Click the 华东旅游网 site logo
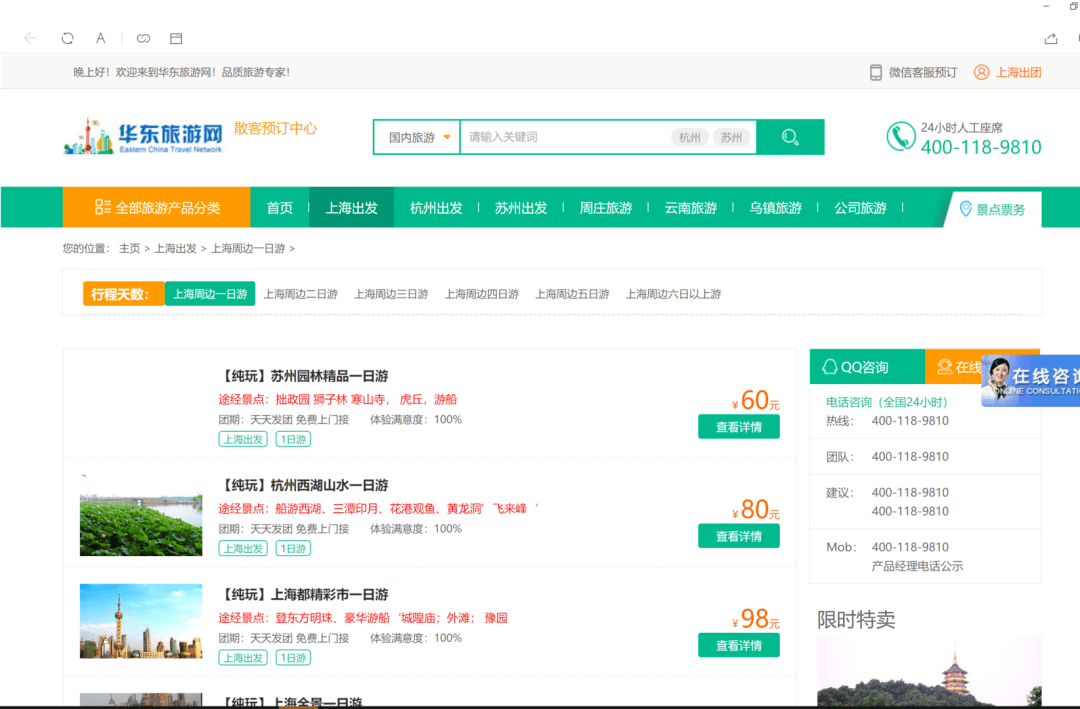 (x=143, y=137)
